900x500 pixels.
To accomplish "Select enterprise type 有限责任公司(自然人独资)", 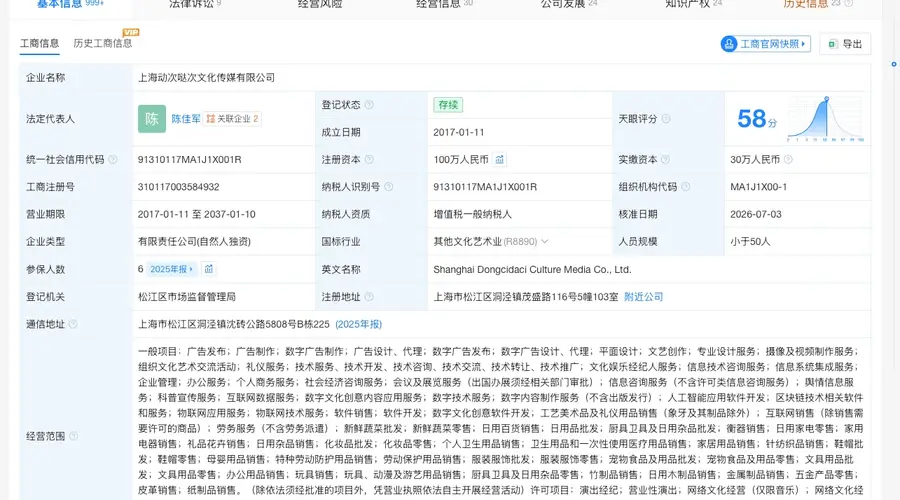I will 194,242.
